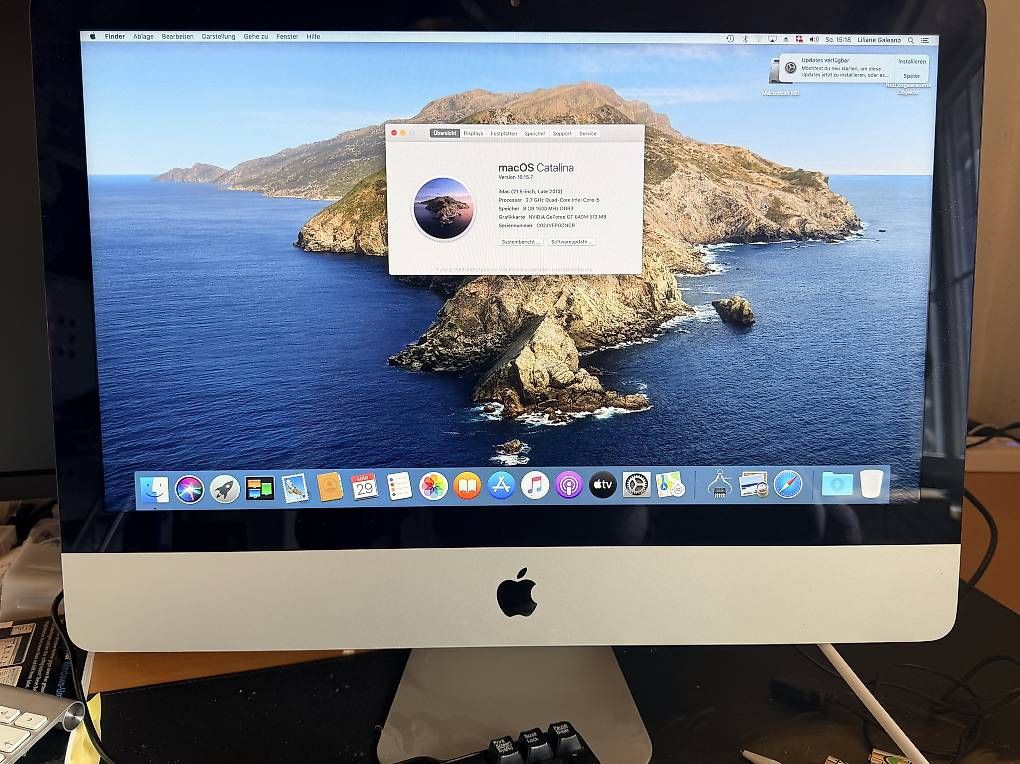Open the Bearbeiten menu
The width and height of the screenshot is (1020, 764).
click(177, 36)
